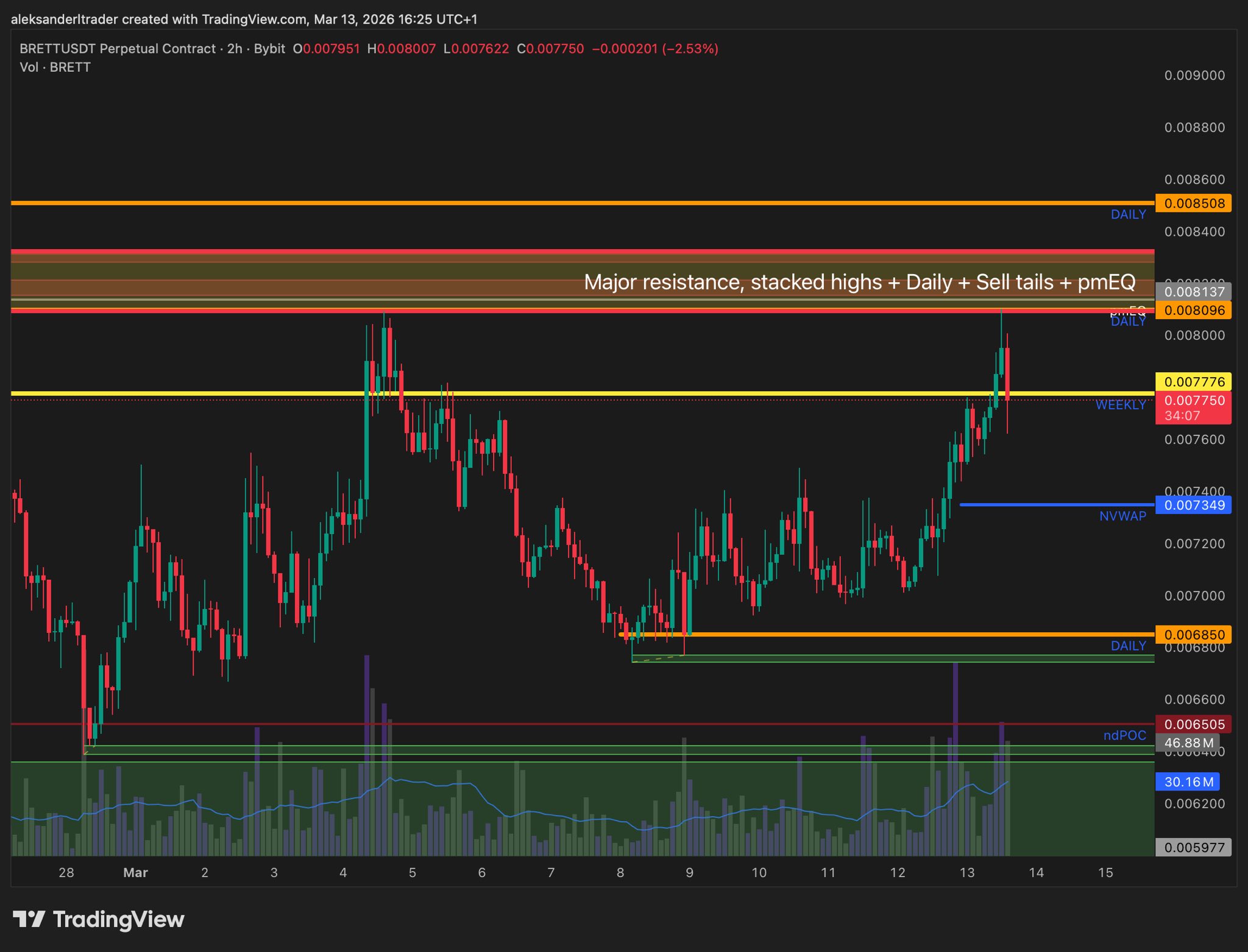Click the gray 0.008137 price label
Screen dimensions: 1248x952
[1193, 292]
